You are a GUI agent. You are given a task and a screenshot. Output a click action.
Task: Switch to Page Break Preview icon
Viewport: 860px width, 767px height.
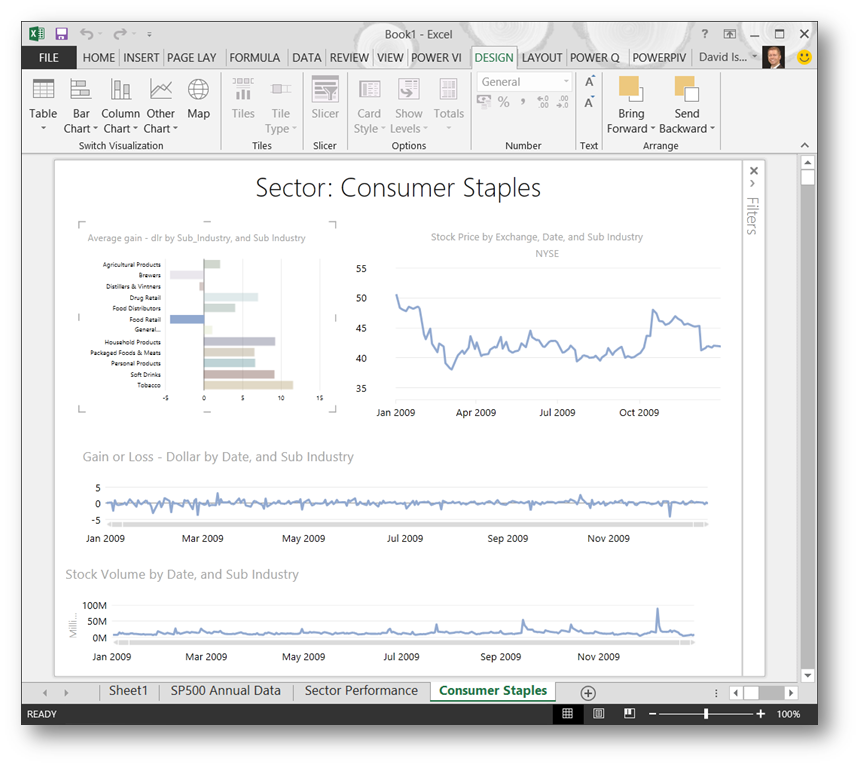tap(629, 713)
